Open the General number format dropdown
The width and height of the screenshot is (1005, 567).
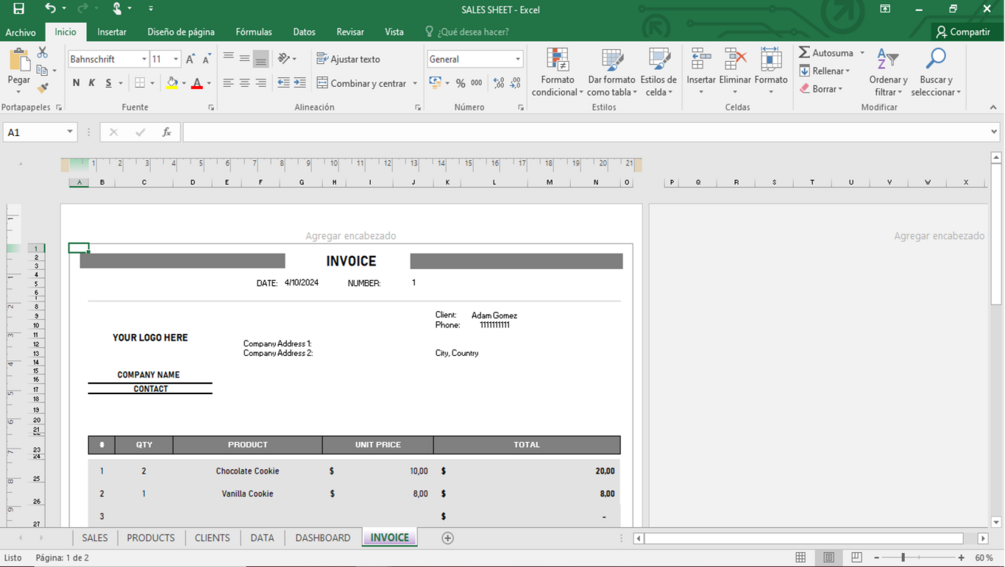[x=518, y=59]
